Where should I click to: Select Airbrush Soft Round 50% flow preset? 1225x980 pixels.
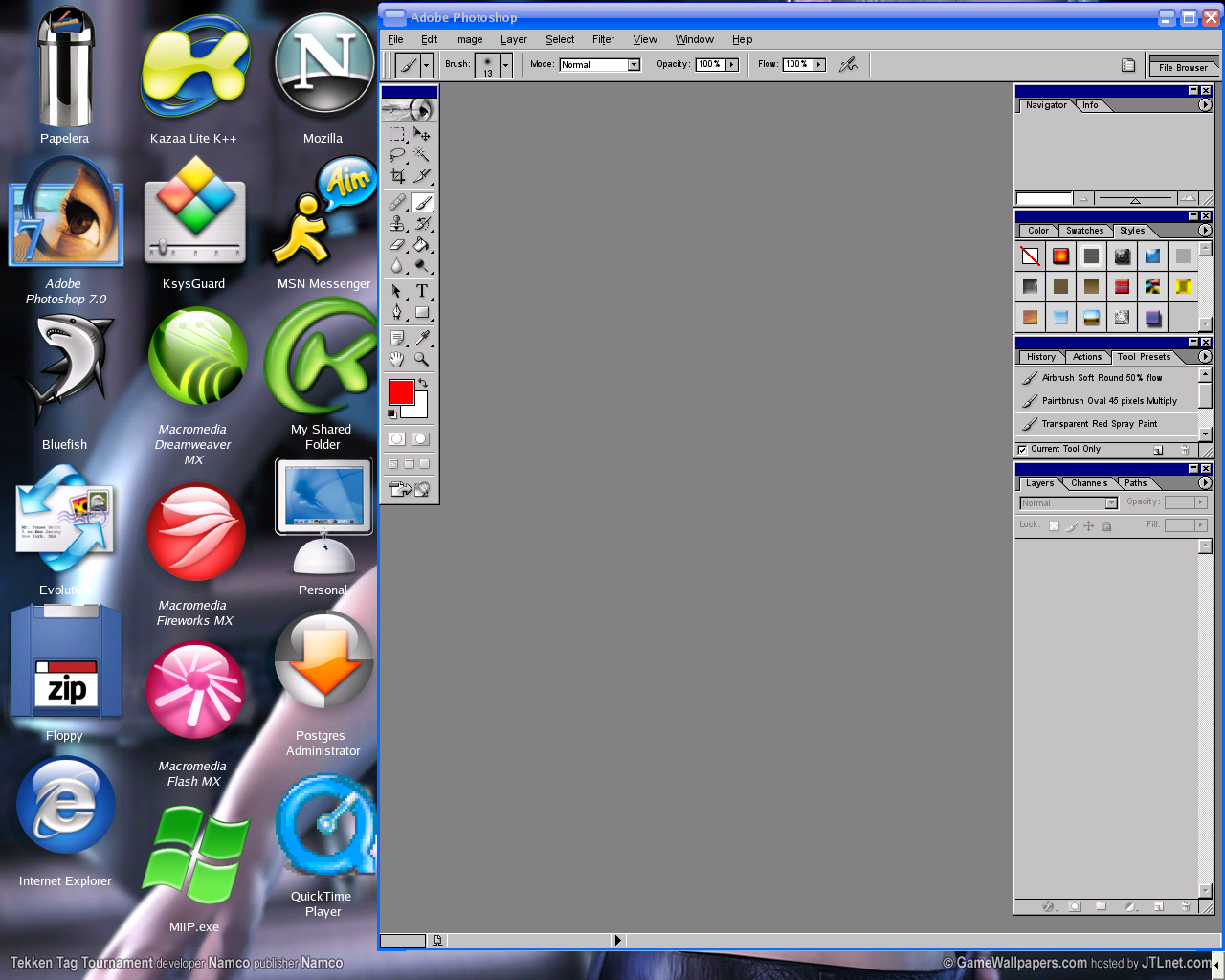pyautogui.click(x=1107, y=378)
